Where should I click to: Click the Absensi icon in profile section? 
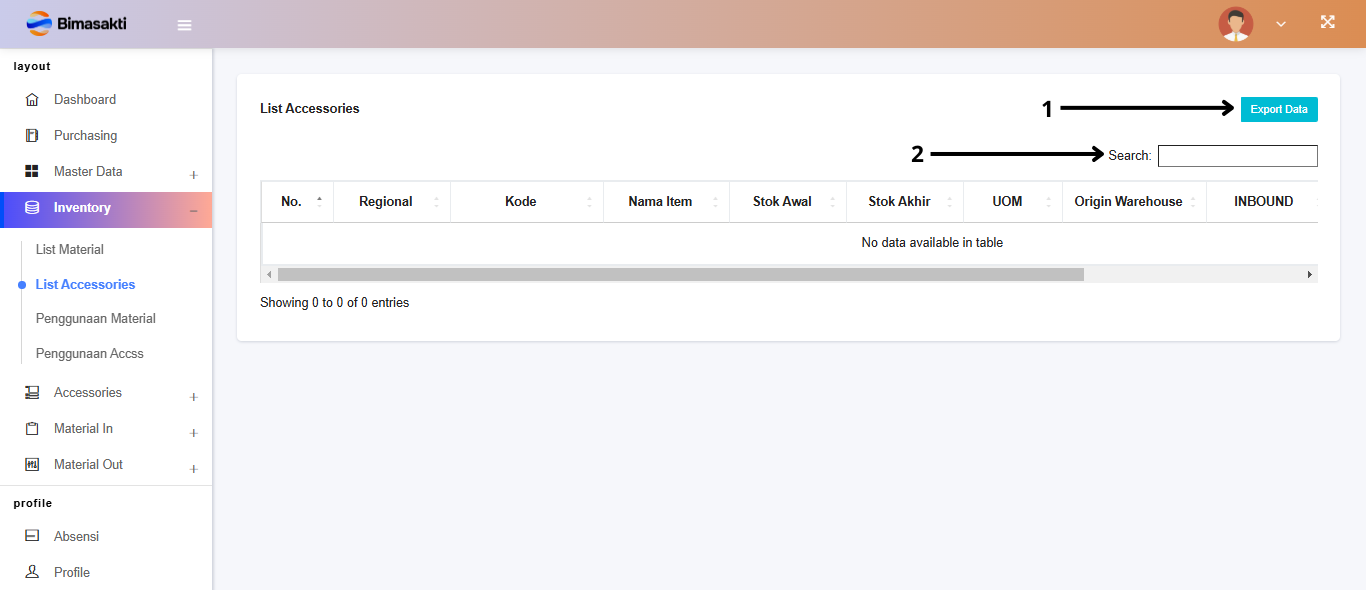pos(32,536)
